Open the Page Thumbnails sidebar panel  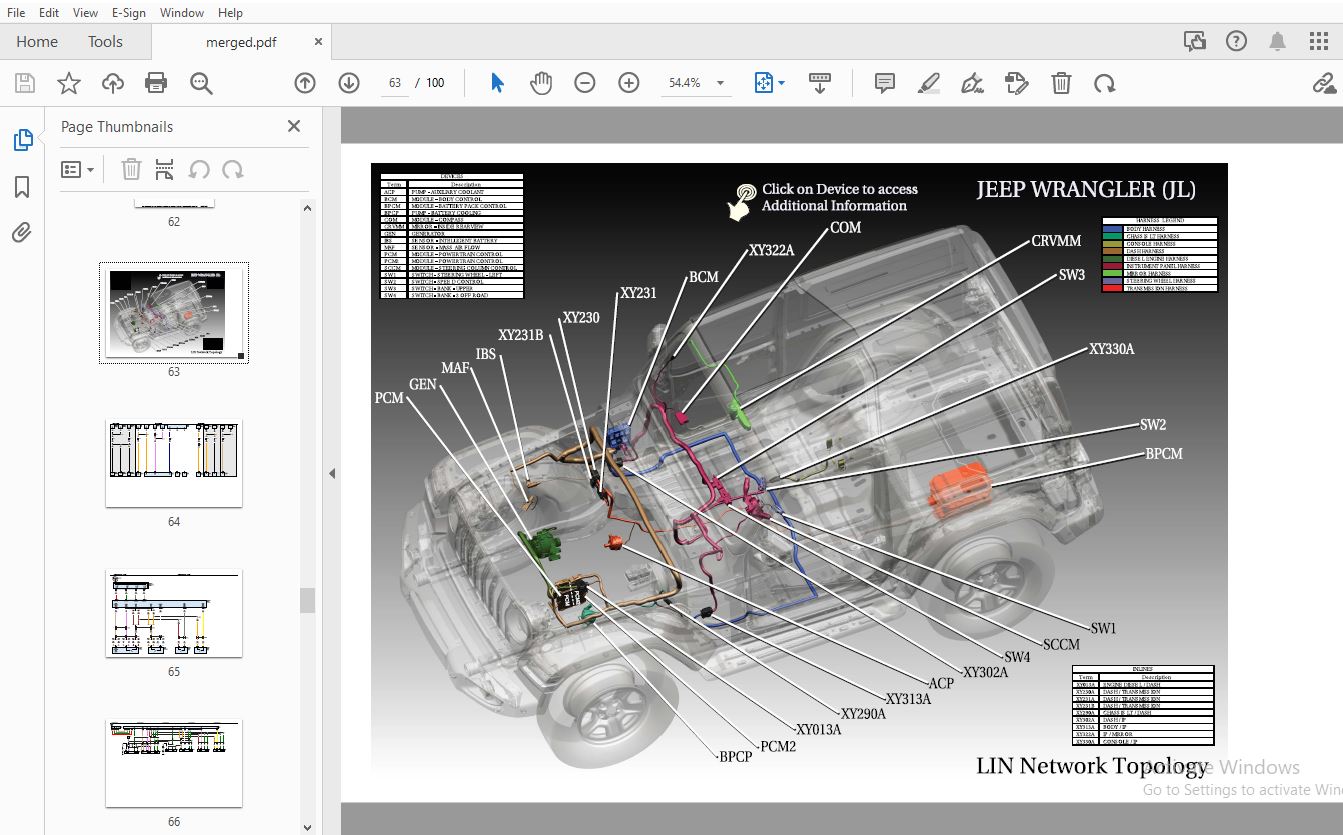22,141
